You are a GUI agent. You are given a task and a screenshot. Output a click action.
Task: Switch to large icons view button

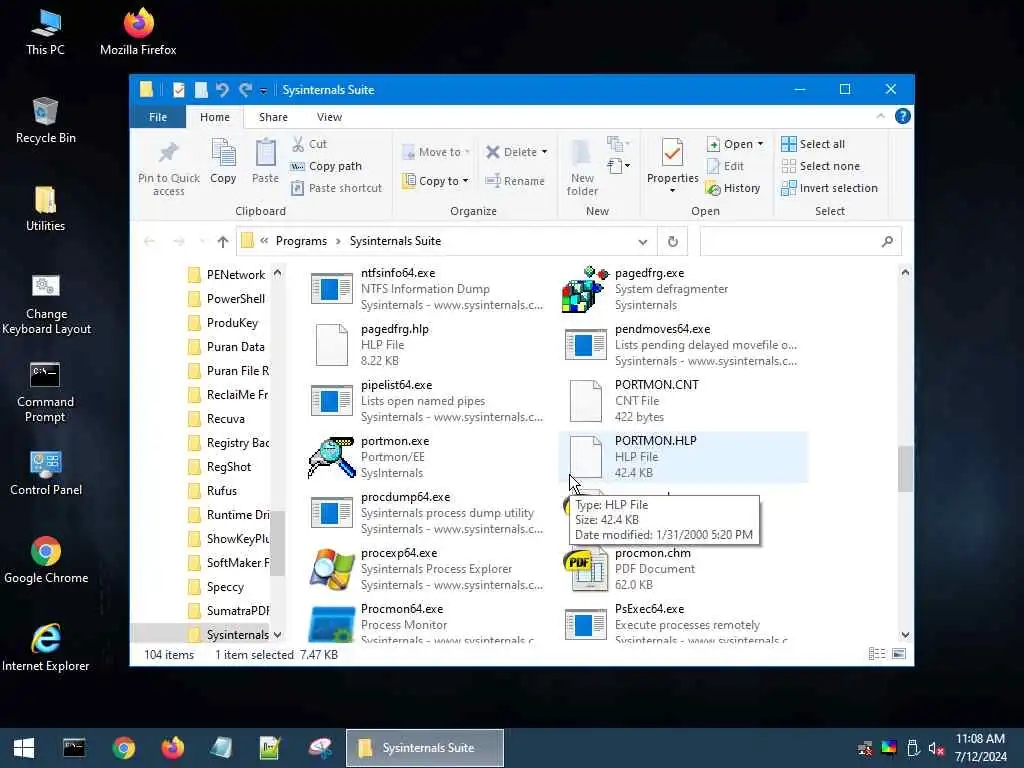click(x=899, y=654)
